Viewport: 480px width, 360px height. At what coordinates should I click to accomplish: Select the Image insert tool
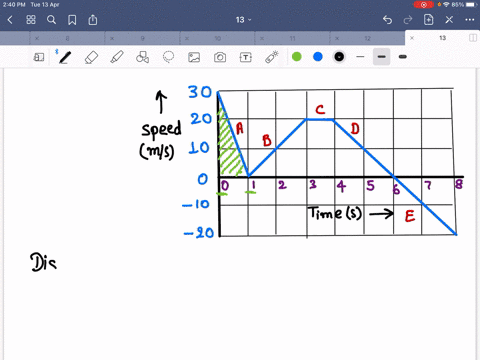click(x=194, y=57)
